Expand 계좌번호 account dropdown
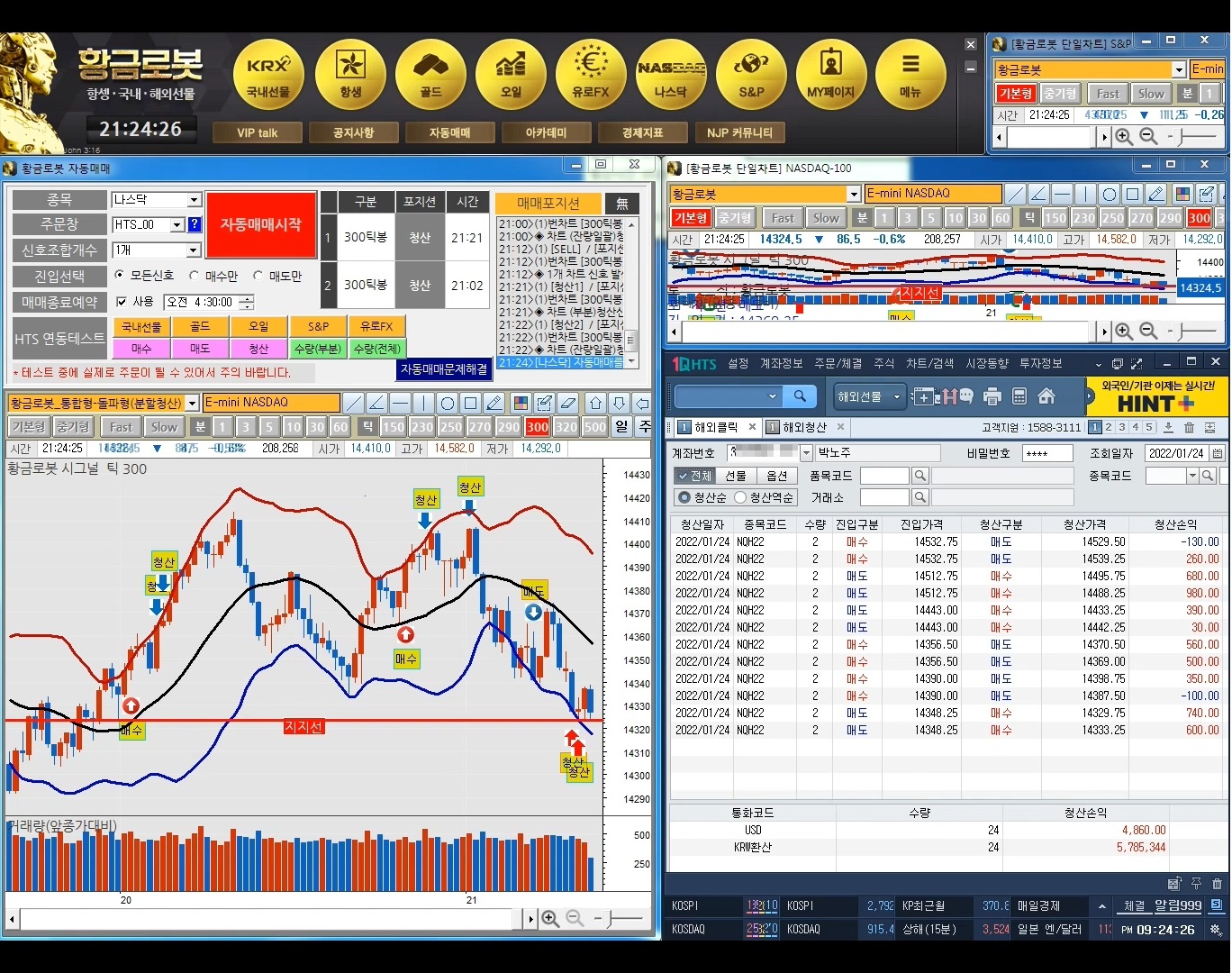 click(x=807, y=453)
